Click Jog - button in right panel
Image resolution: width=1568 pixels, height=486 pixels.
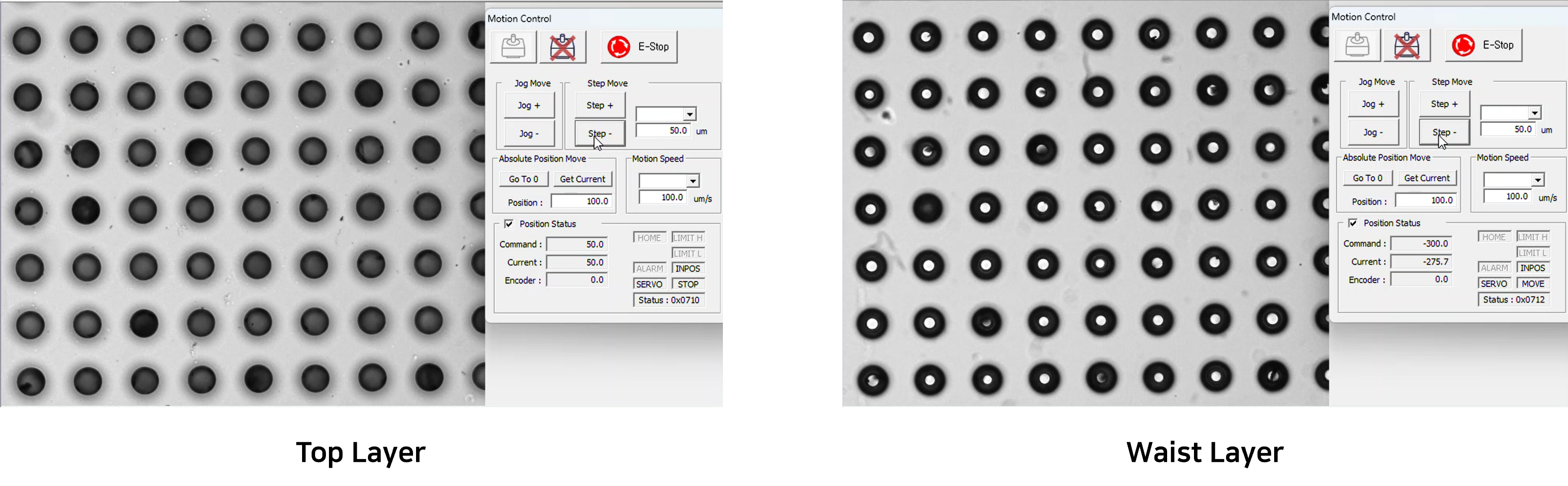pyautogui.click(x=1373, y=132)
